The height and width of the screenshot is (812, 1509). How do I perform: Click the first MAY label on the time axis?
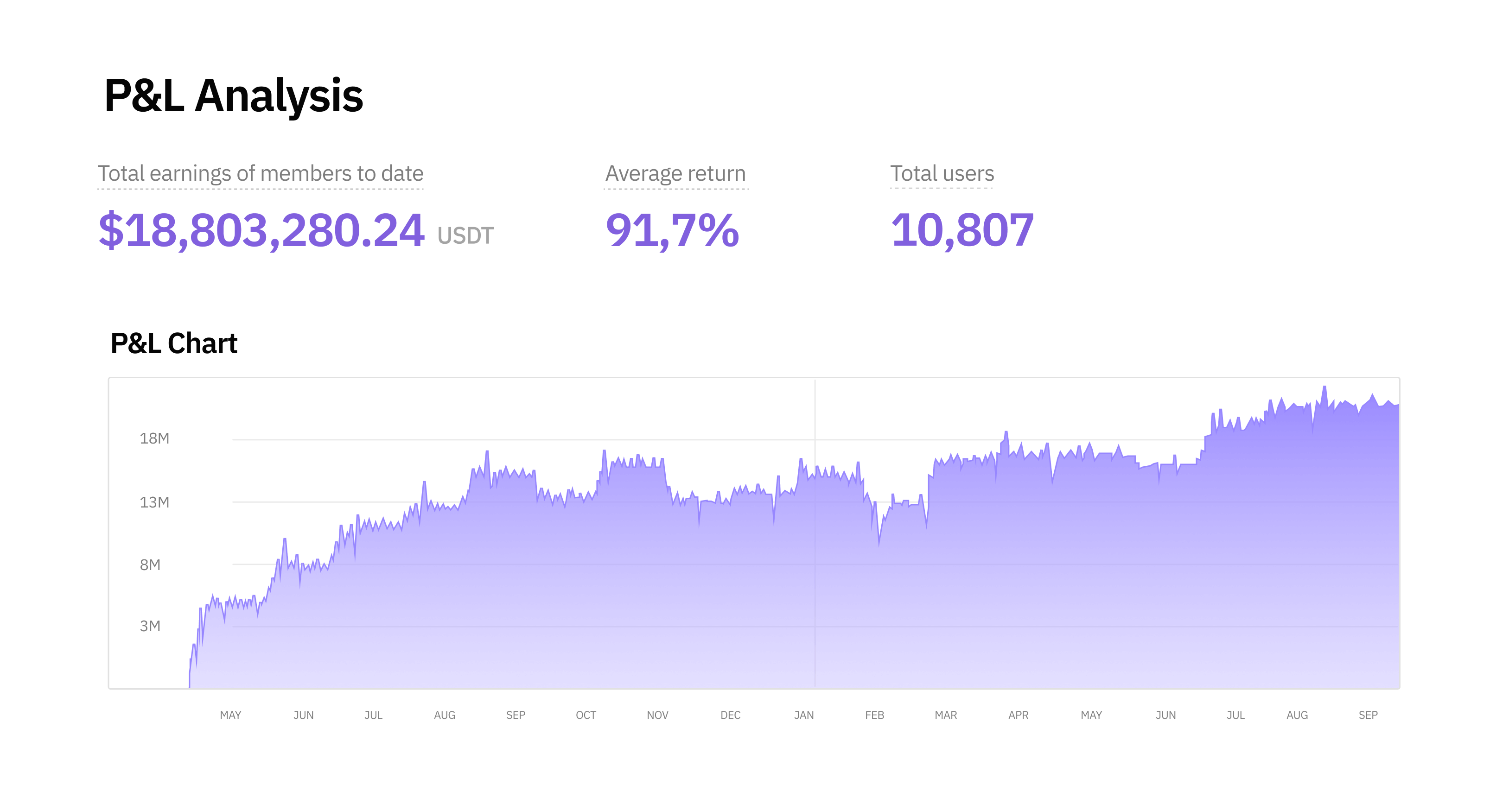pos(230,715)
